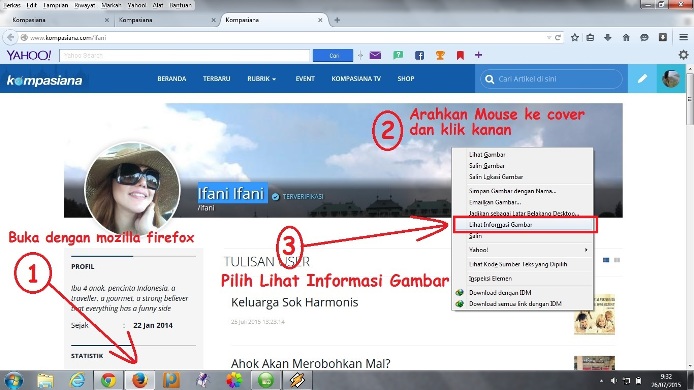The image size is (694, 390).
Task: Open the address bar history dropdown arrow
Action: pos(549,38)
